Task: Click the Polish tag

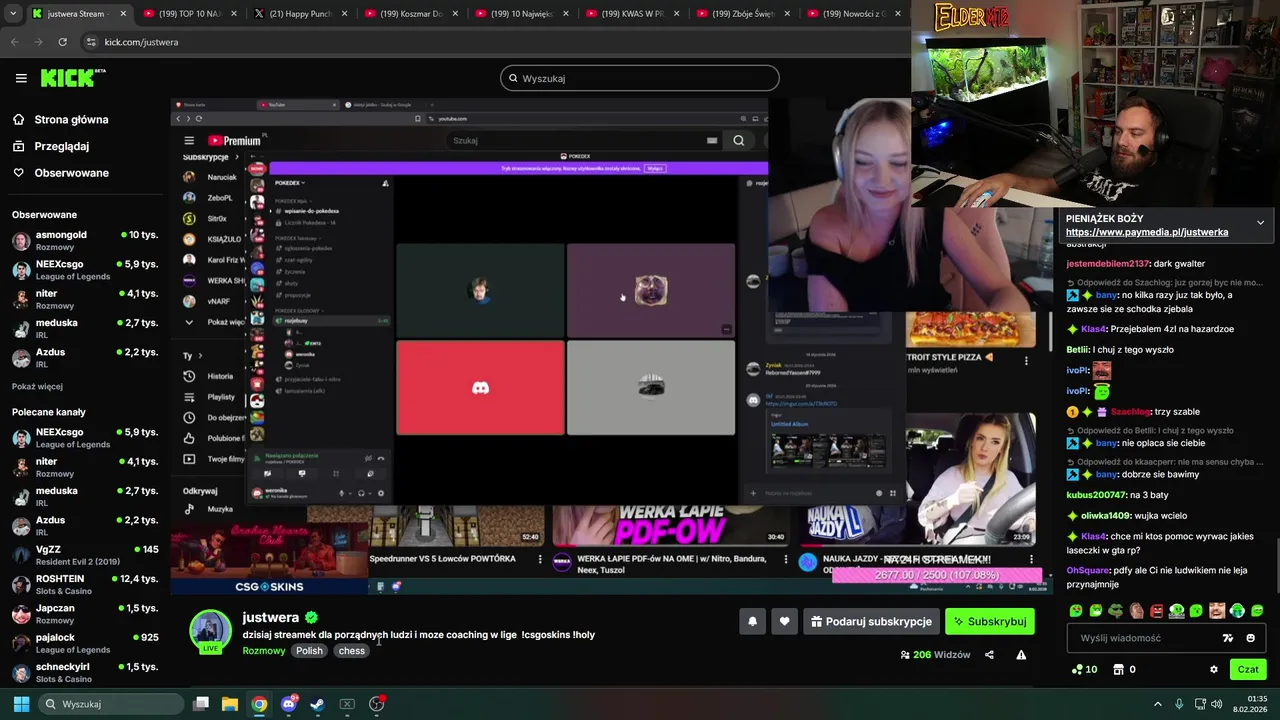Action: 309,651
